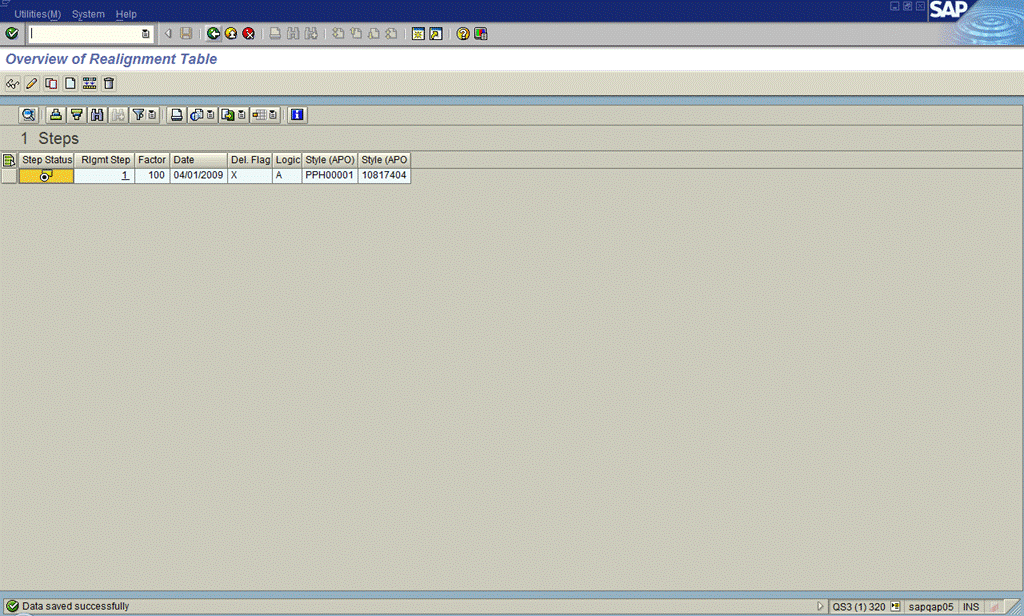Click the Set Filter funnel icon

(x=138, y=115)
